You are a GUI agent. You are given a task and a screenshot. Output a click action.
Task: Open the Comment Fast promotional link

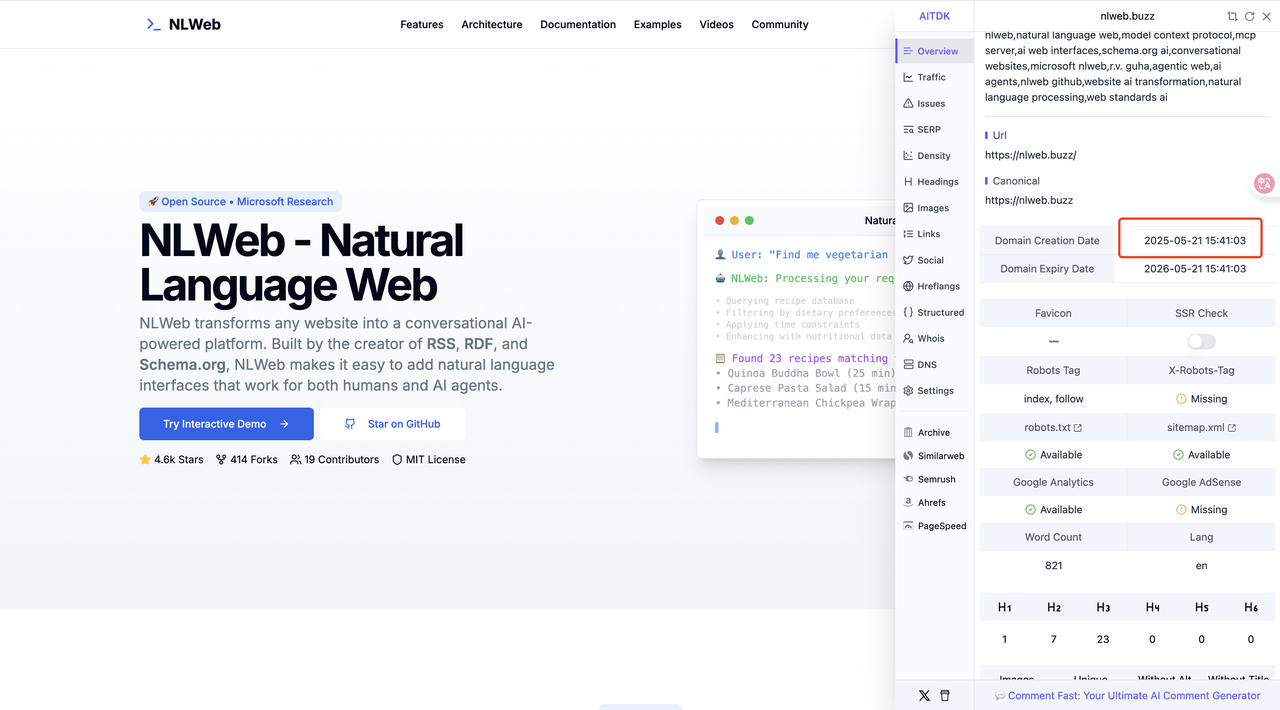1127,695
